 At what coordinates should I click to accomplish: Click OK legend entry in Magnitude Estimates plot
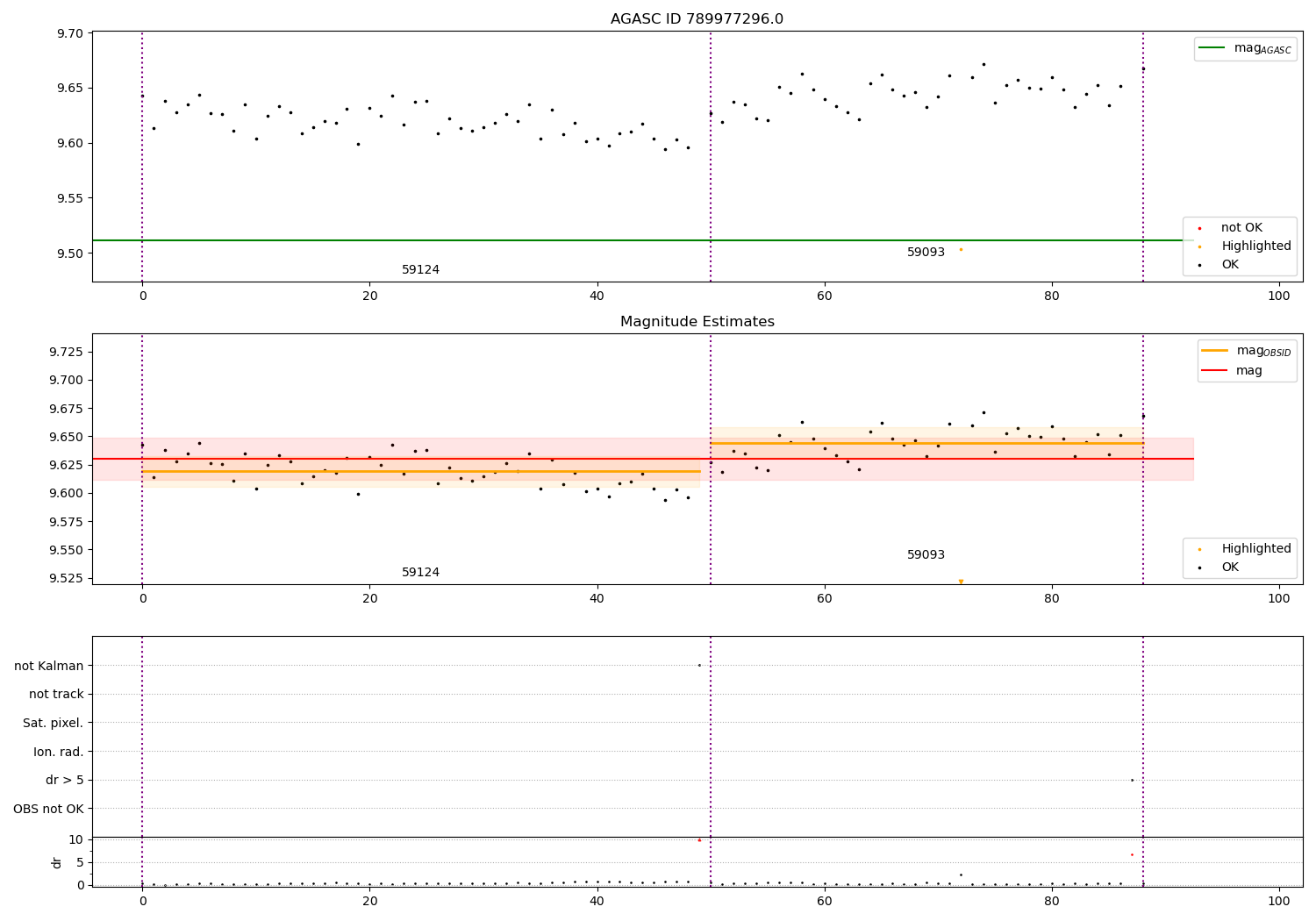pos(1219,568)
